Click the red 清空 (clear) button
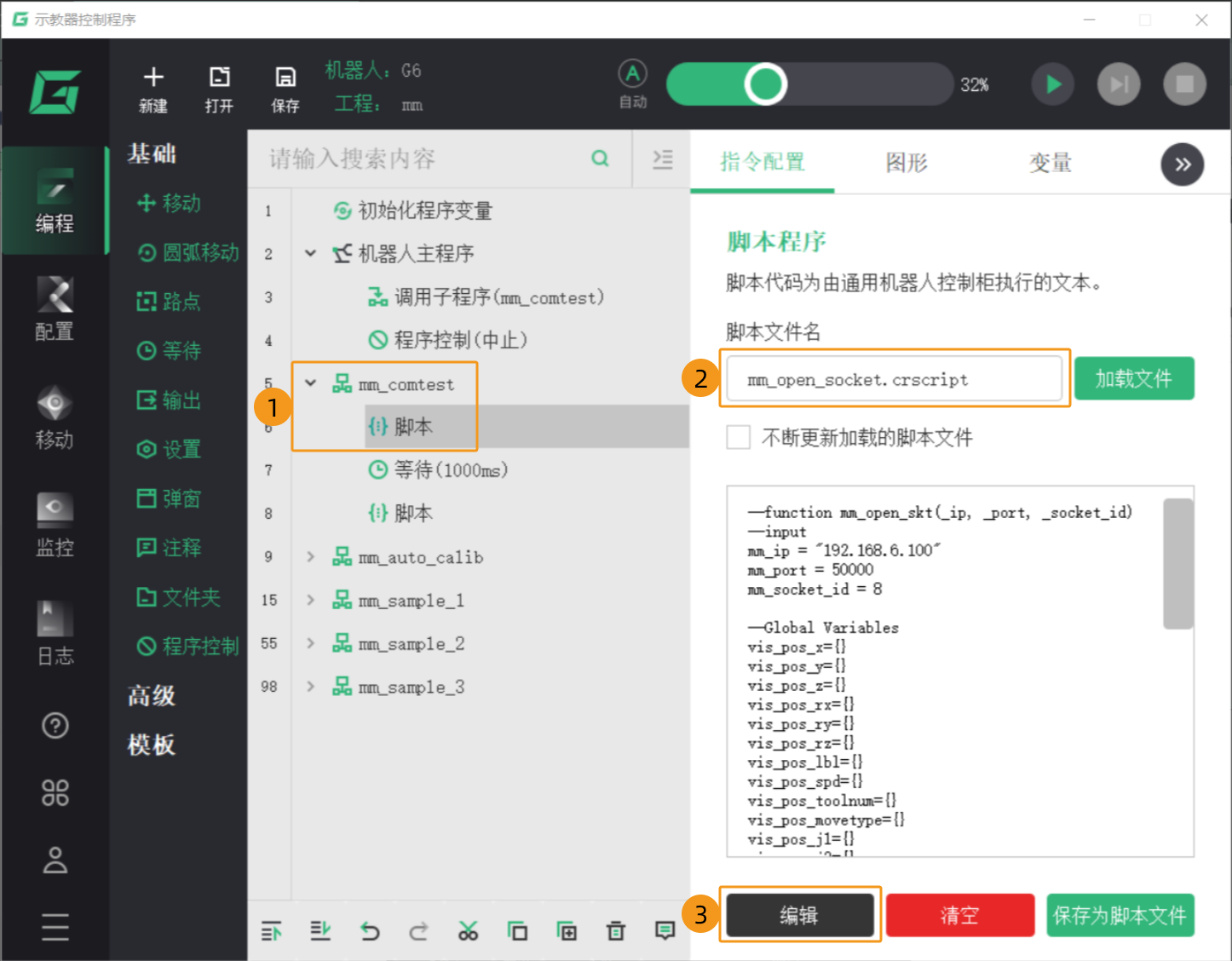This screenshot has height=961, width=1232. [960, 915]
